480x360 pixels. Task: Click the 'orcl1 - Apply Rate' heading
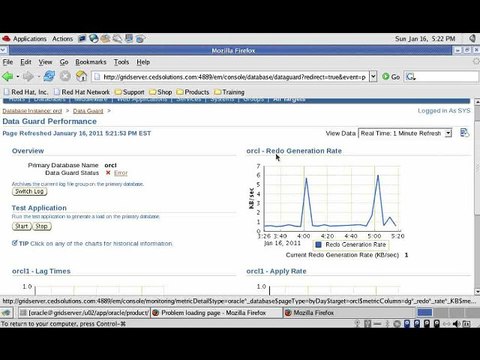coord(276,271)
